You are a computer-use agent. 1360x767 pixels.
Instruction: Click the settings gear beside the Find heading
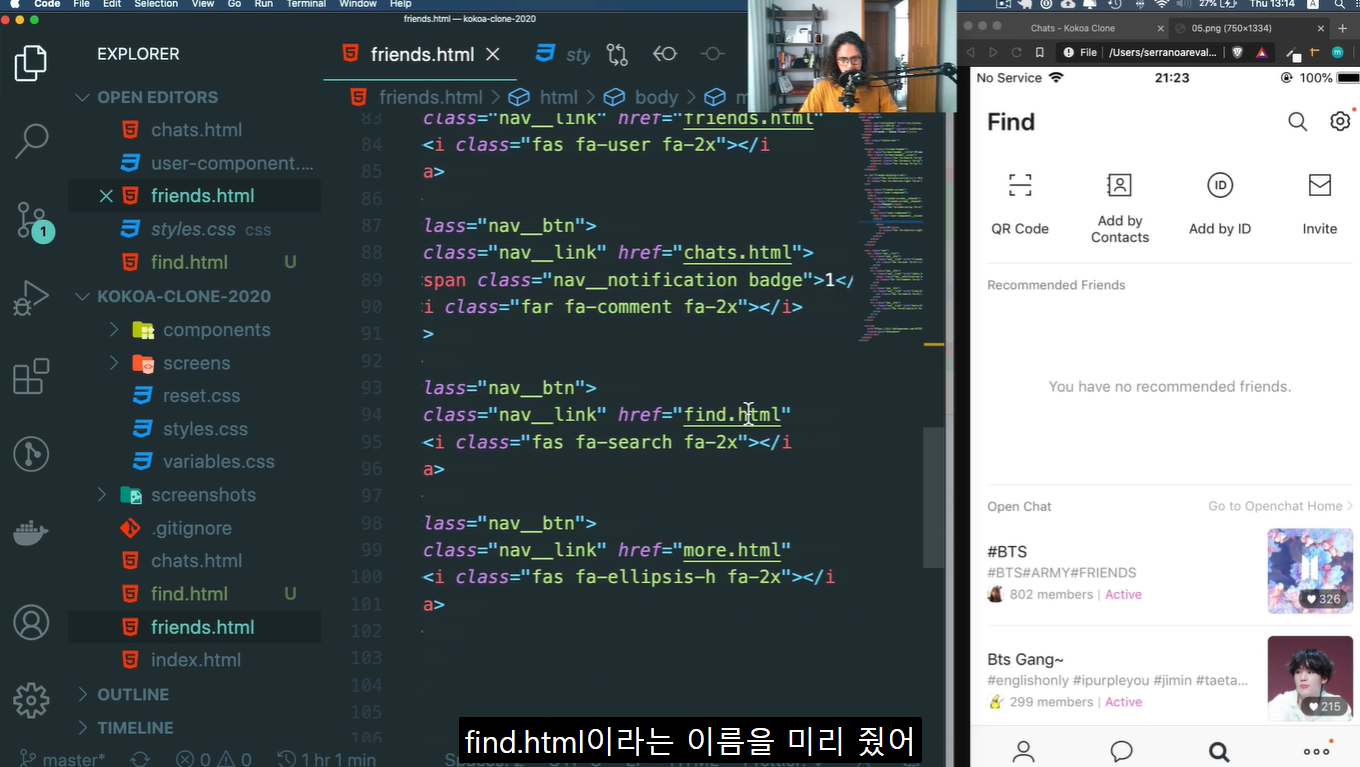coord(1340,121)
